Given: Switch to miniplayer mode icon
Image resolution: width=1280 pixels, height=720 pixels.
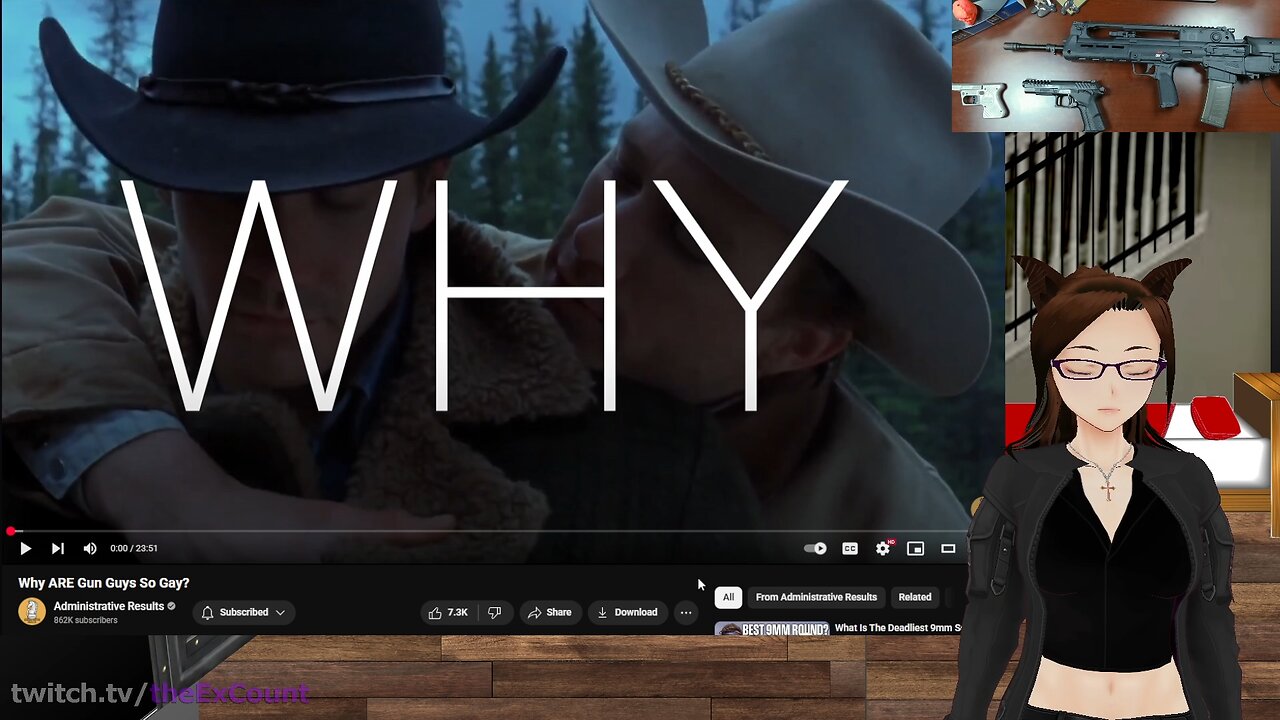Looking at the screenshot, I should click(x=915, y=548).
